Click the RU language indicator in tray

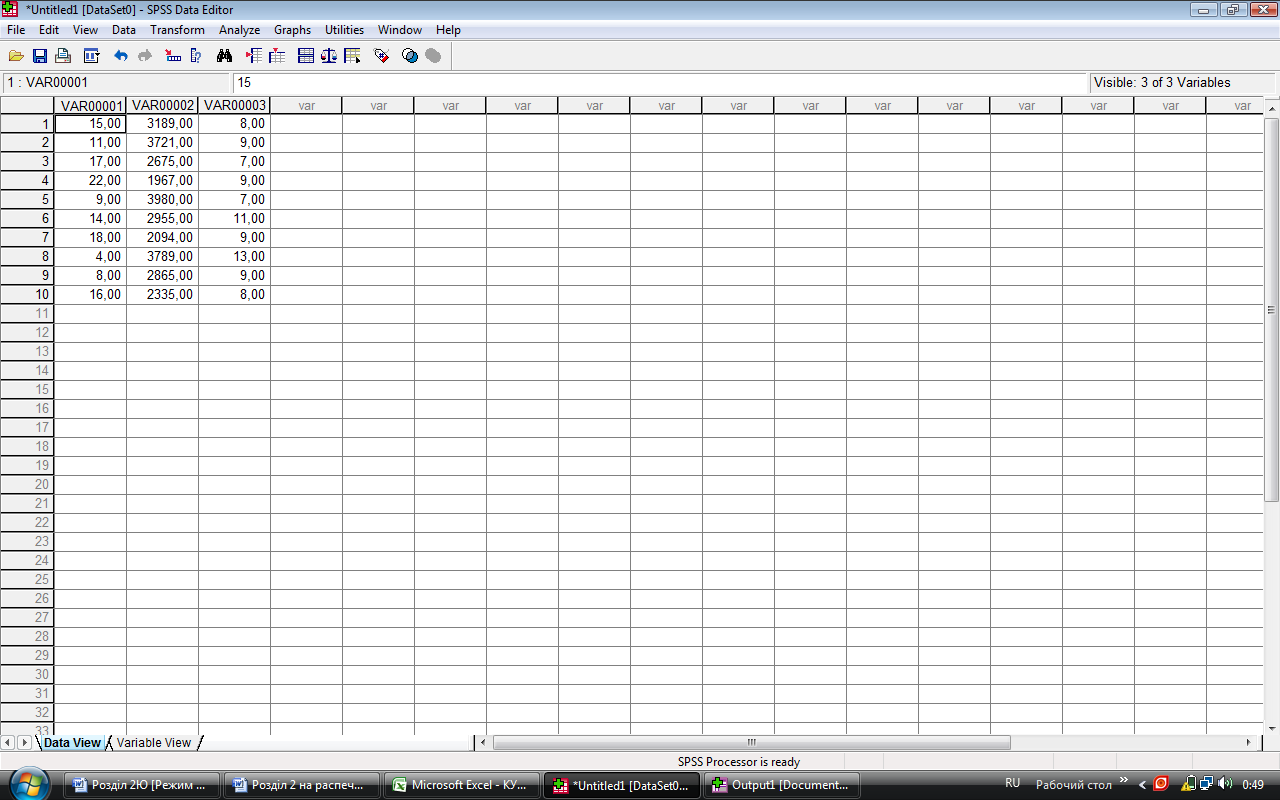coord(1012,784)
